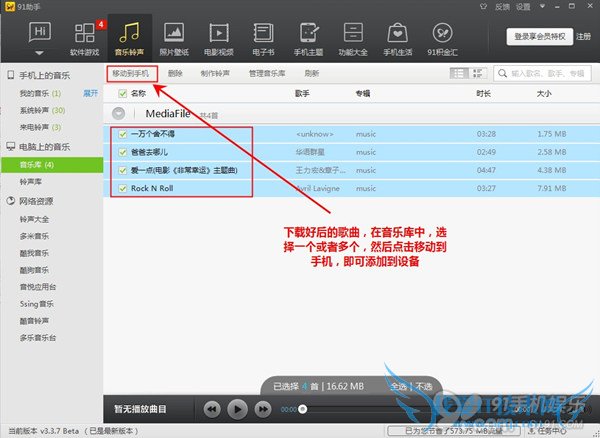Click the next track button
This screenshot has height=438, width=600.
(263, 409)
